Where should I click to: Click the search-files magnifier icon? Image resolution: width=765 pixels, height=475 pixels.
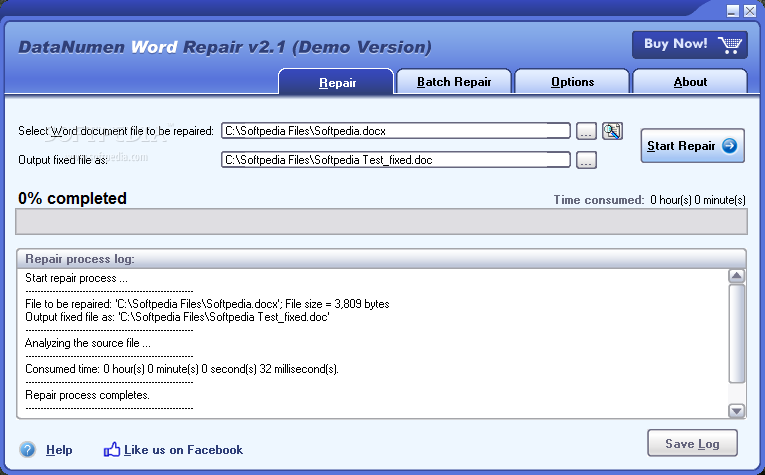point(612,131)
